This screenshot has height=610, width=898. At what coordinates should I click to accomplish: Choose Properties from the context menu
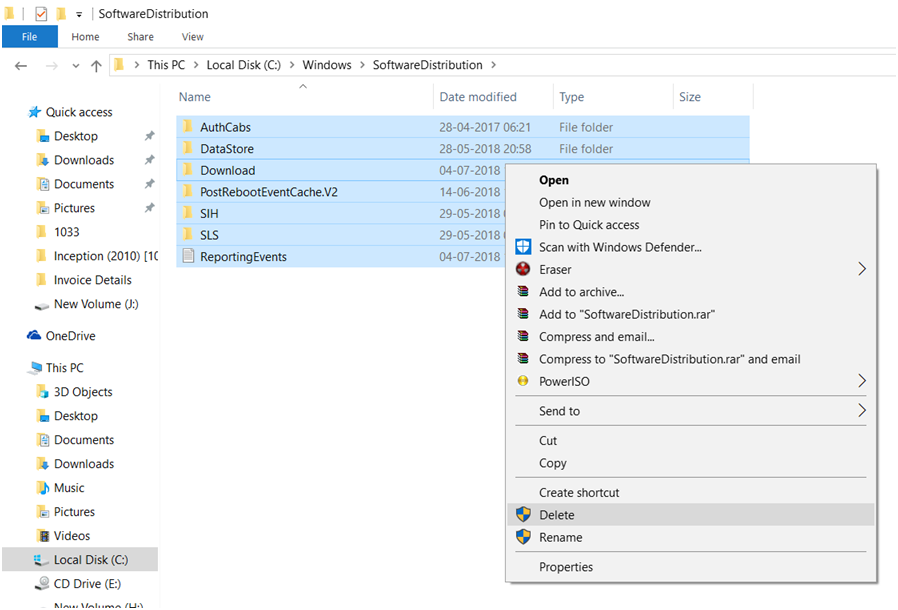click(691, 566)
